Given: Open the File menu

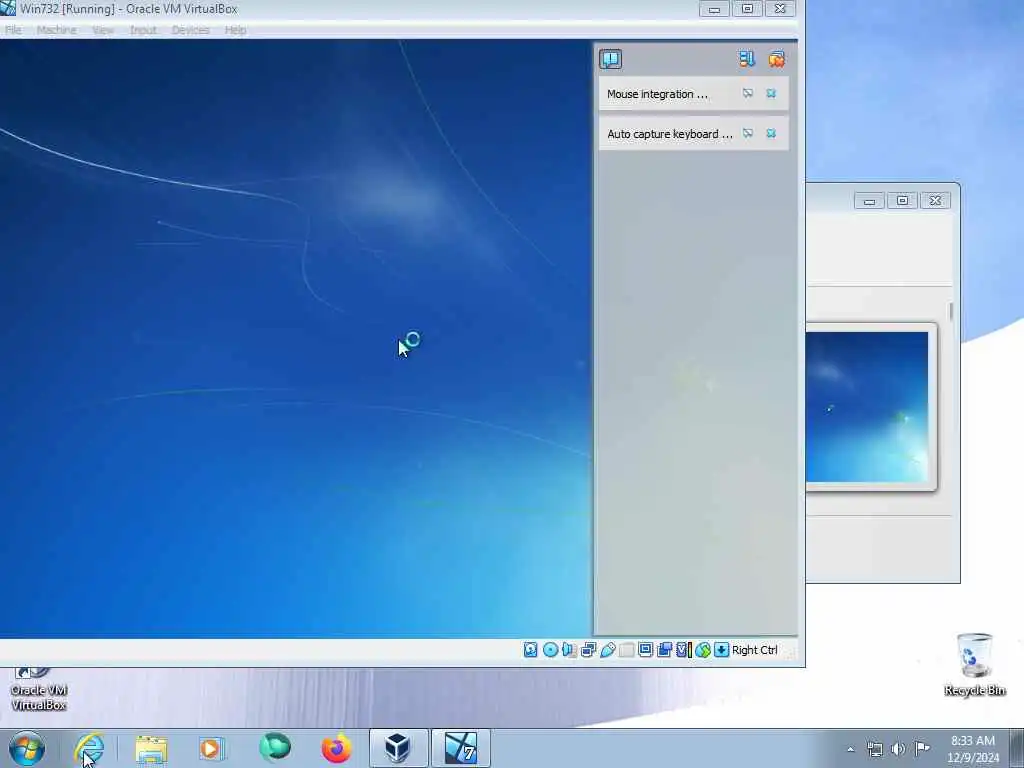Looking at the screenshot, I should (x=13, y=30).
